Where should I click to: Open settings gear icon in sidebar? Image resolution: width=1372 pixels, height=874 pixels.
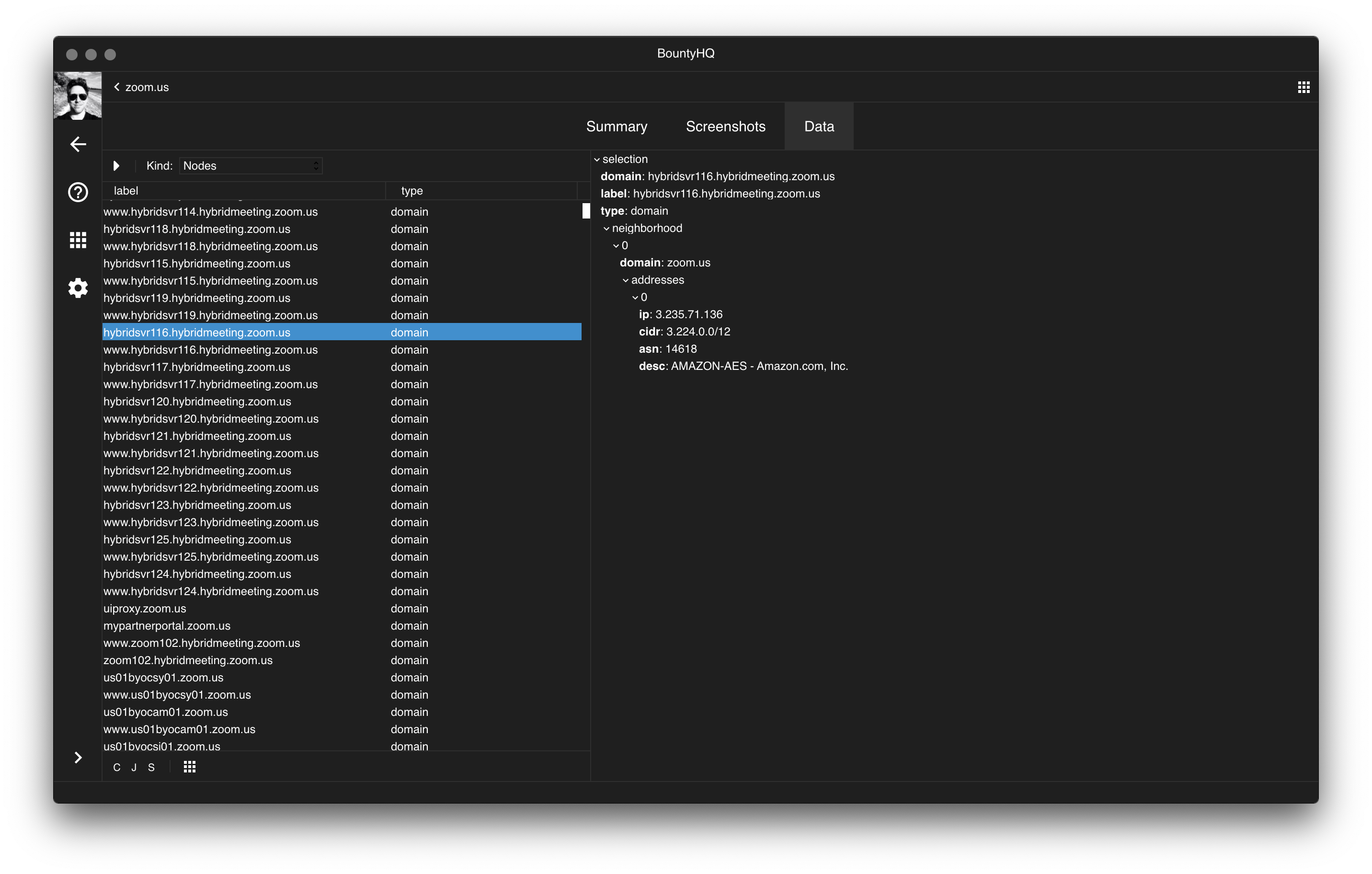78,287
